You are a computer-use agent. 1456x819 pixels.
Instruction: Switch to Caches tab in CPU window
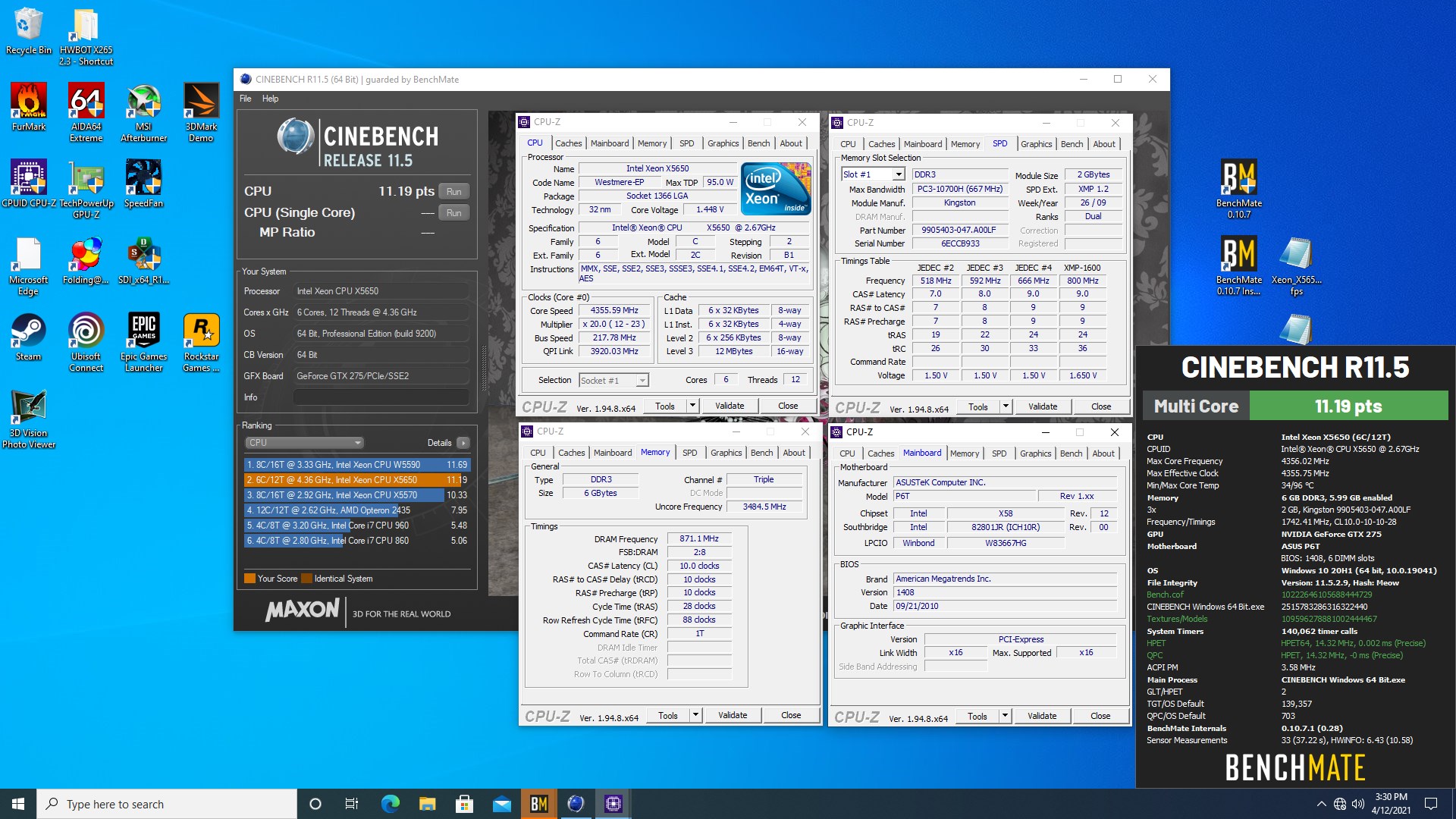[x=568, y=143]
